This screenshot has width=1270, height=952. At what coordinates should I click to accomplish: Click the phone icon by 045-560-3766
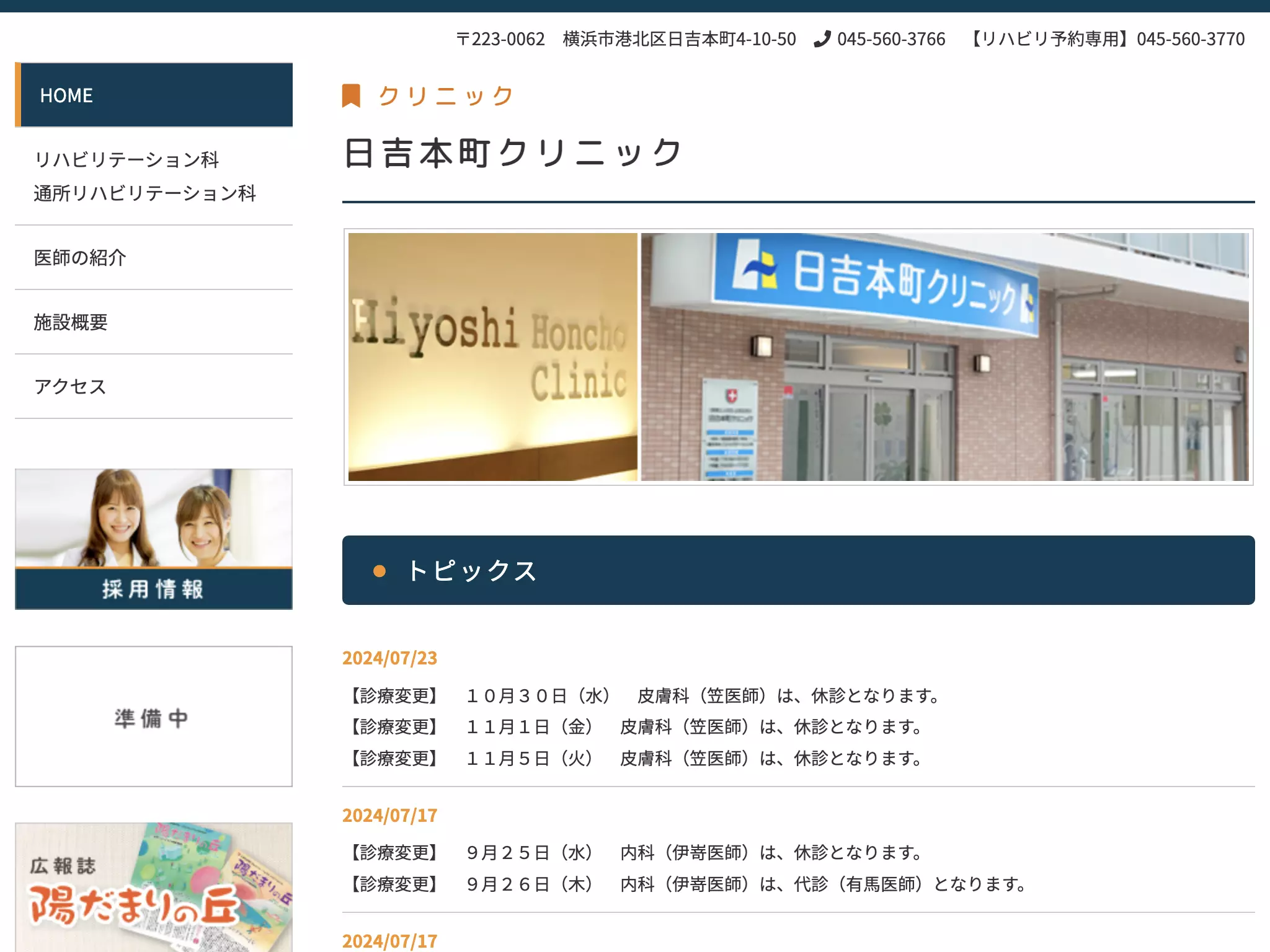pyautogui.click(x=822, y=39)
